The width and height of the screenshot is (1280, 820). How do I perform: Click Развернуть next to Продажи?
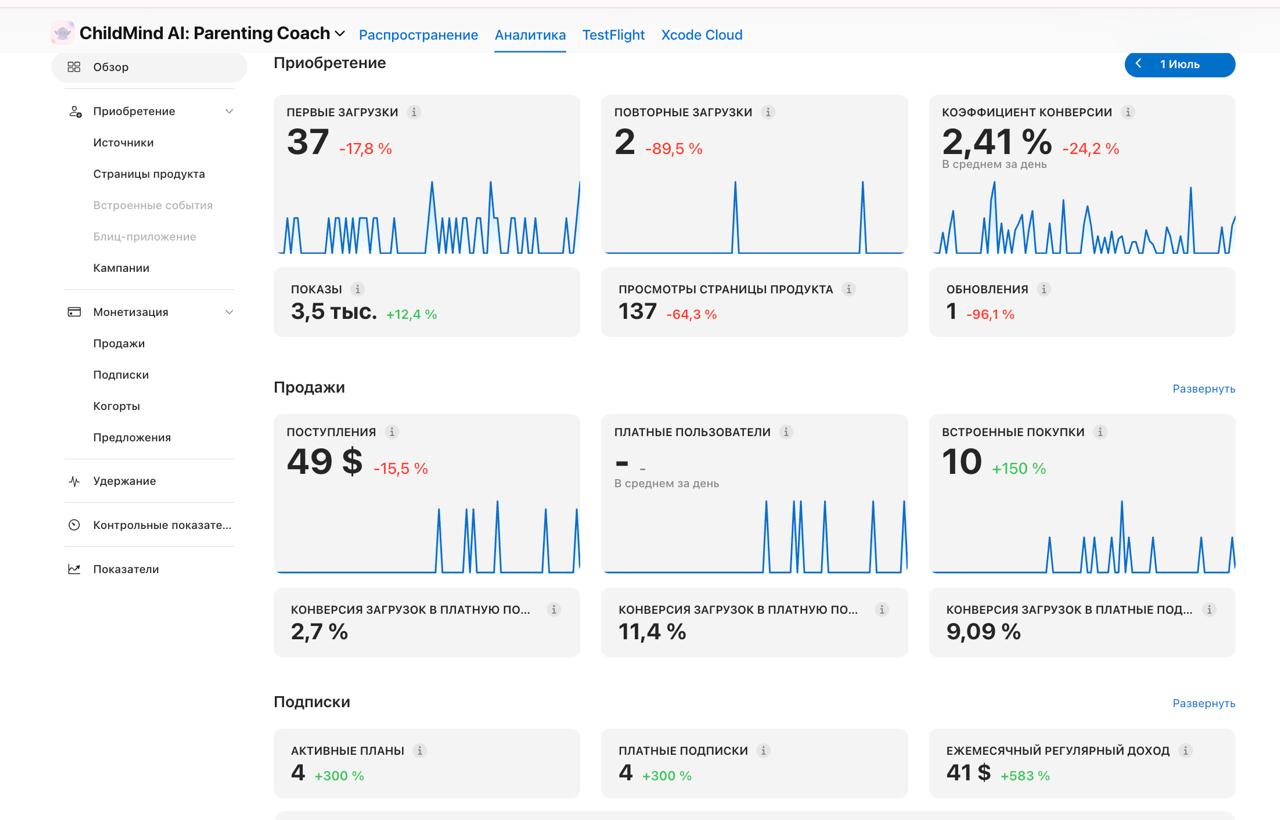coord(1204,389)
